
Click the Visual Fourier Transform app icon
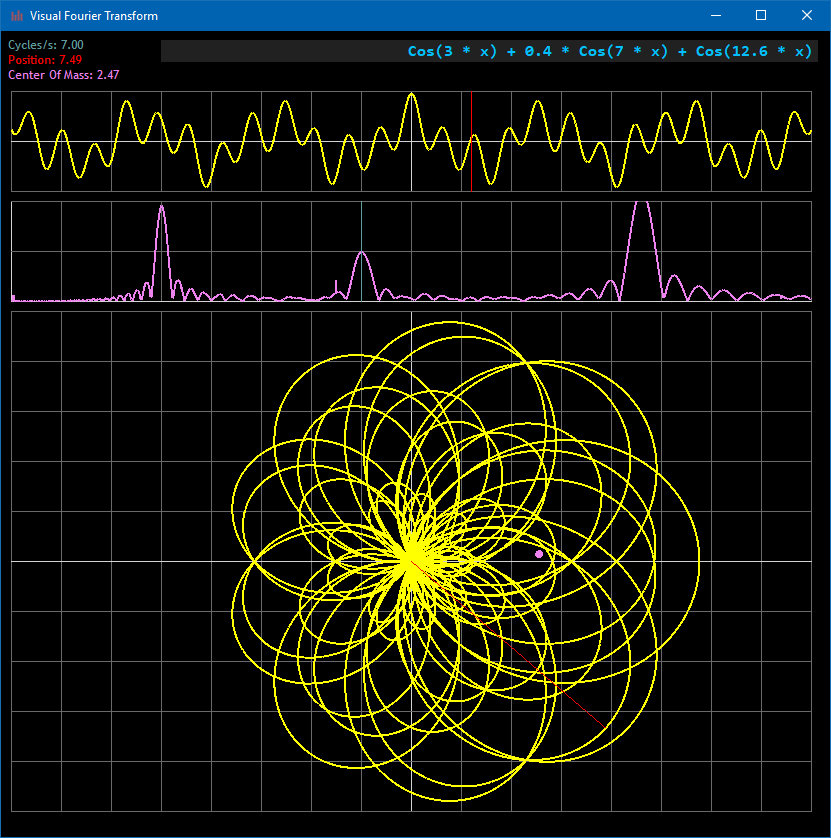click(x=17, y=16)
